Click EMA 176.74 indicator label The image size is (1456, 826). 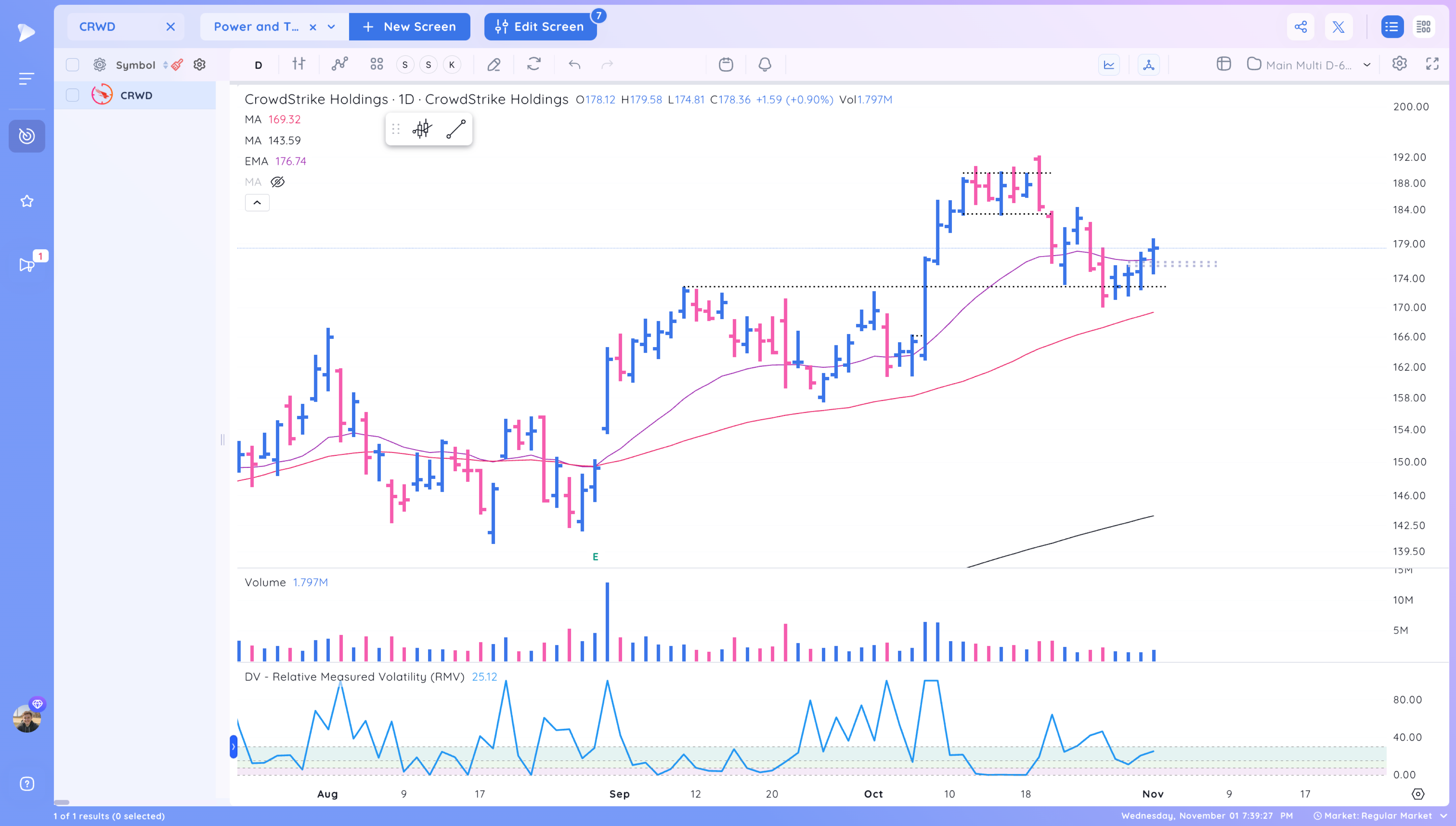(x=275, y=161)
